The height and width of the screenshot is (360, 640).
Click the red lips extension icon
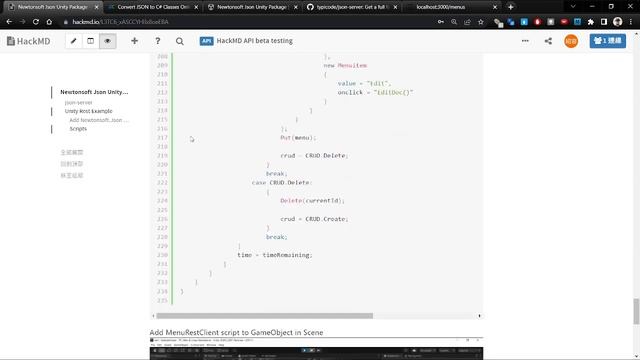click(564, 22)
